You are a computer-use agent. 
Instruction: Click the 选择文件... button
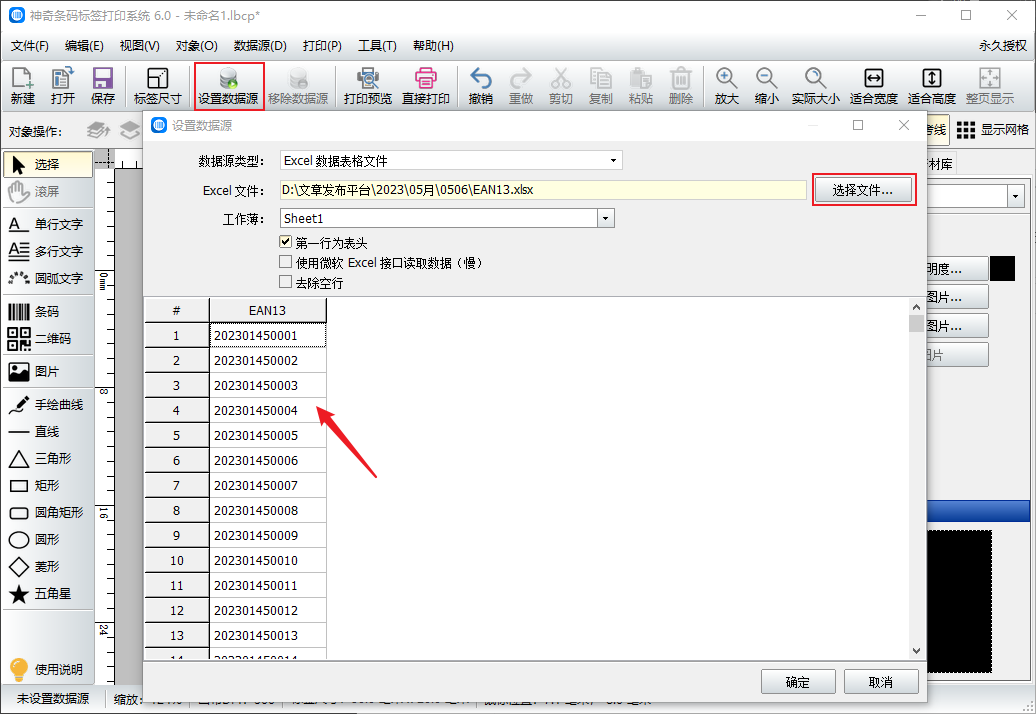coord(863,190)
